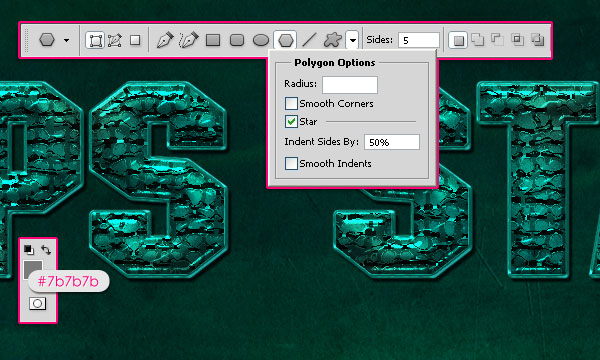Select the Shape Layers mode icon
Screen dimensions: 600x360
pyautogui.click(x=95, y=40)
